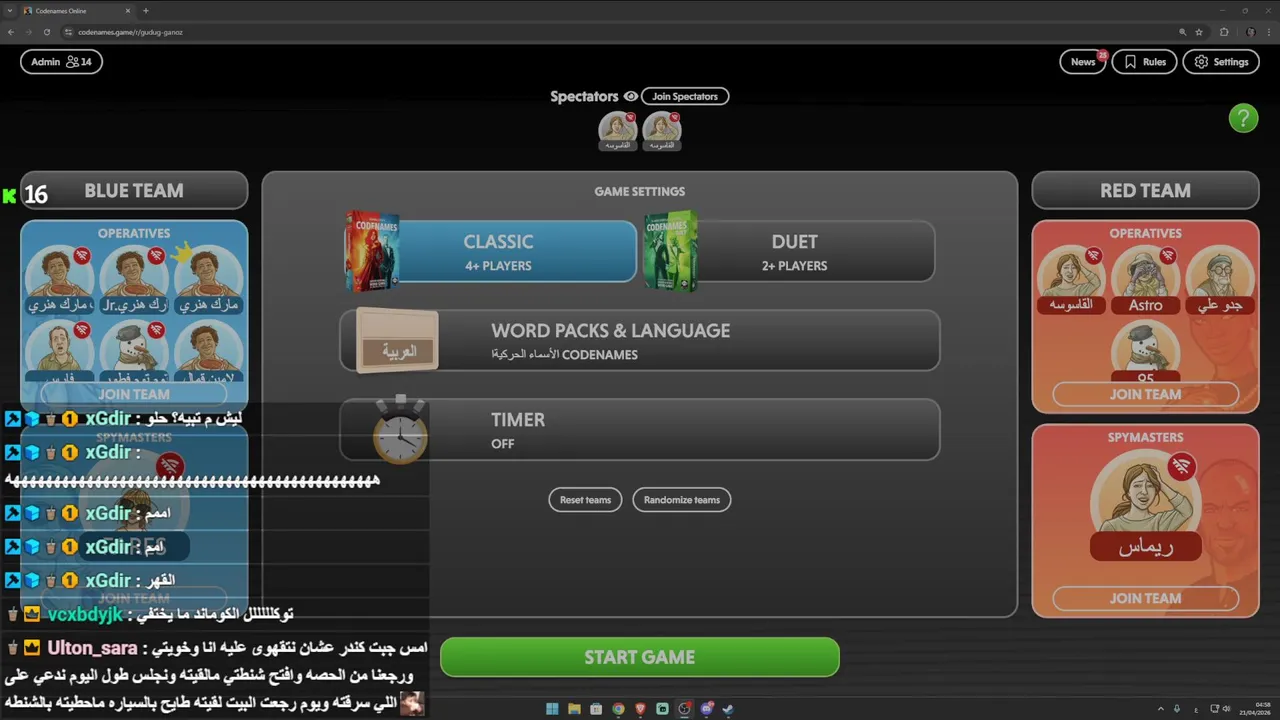1280x720 pixels.
Task: Open the Admin players list
Action: point(61,62)
